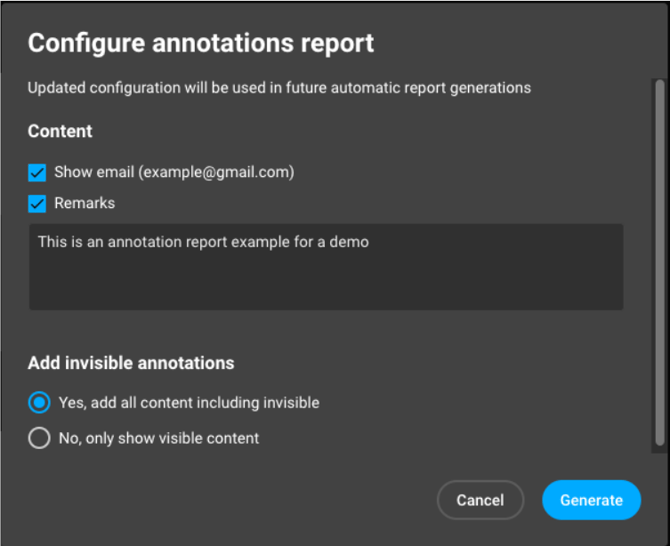This screenshot has width=670, height=546.
Task: Uncheck the Show email checkbox
Action: point(38,172)
